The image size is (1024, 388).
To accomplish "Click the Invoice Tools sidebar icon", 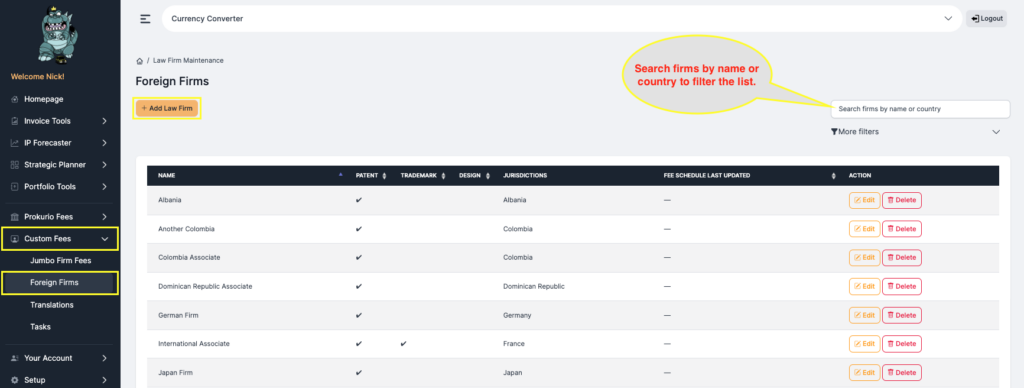I will [14, 121].
